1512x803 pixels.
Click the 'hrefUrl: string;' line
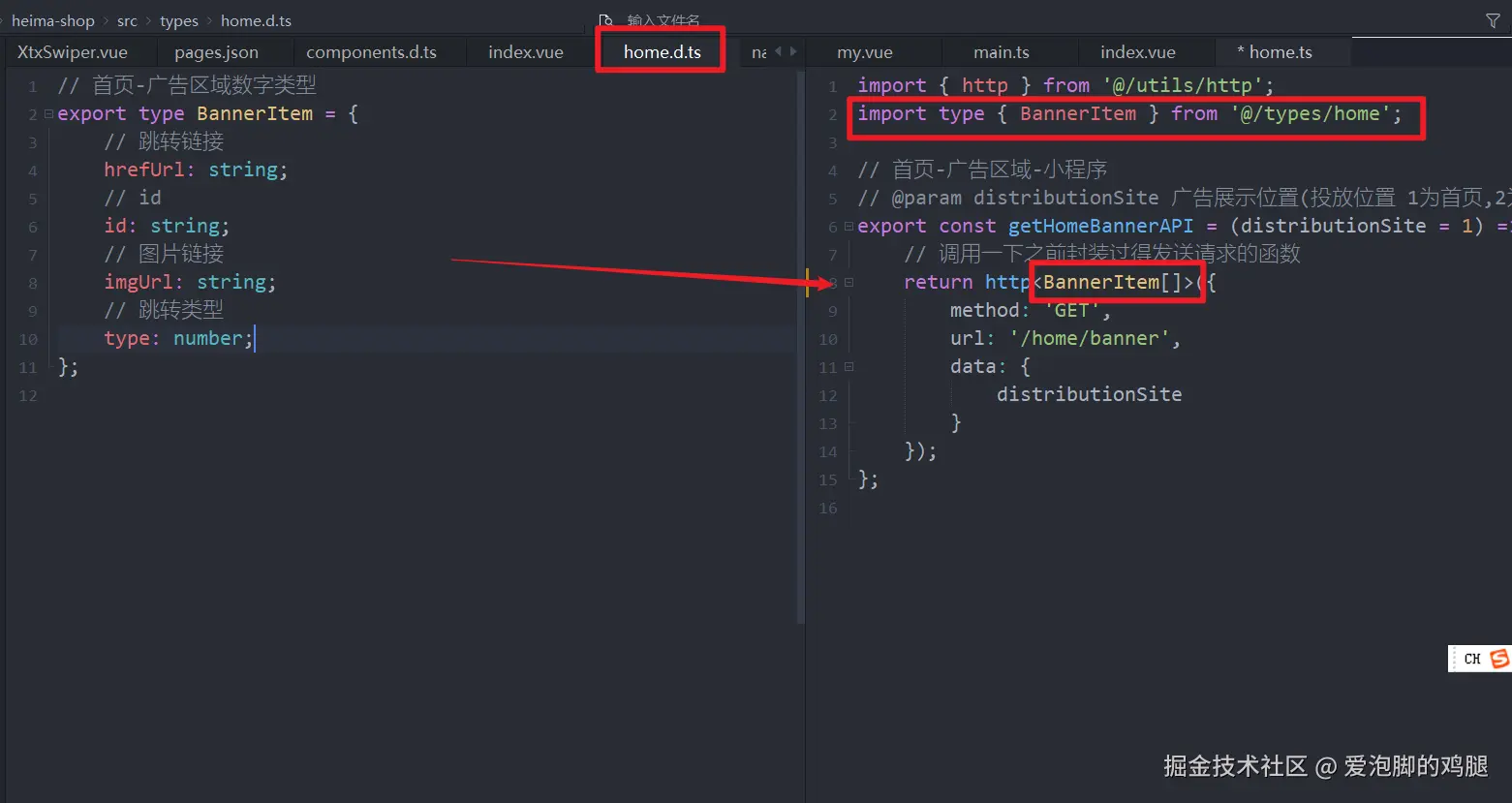coord(196,170)
